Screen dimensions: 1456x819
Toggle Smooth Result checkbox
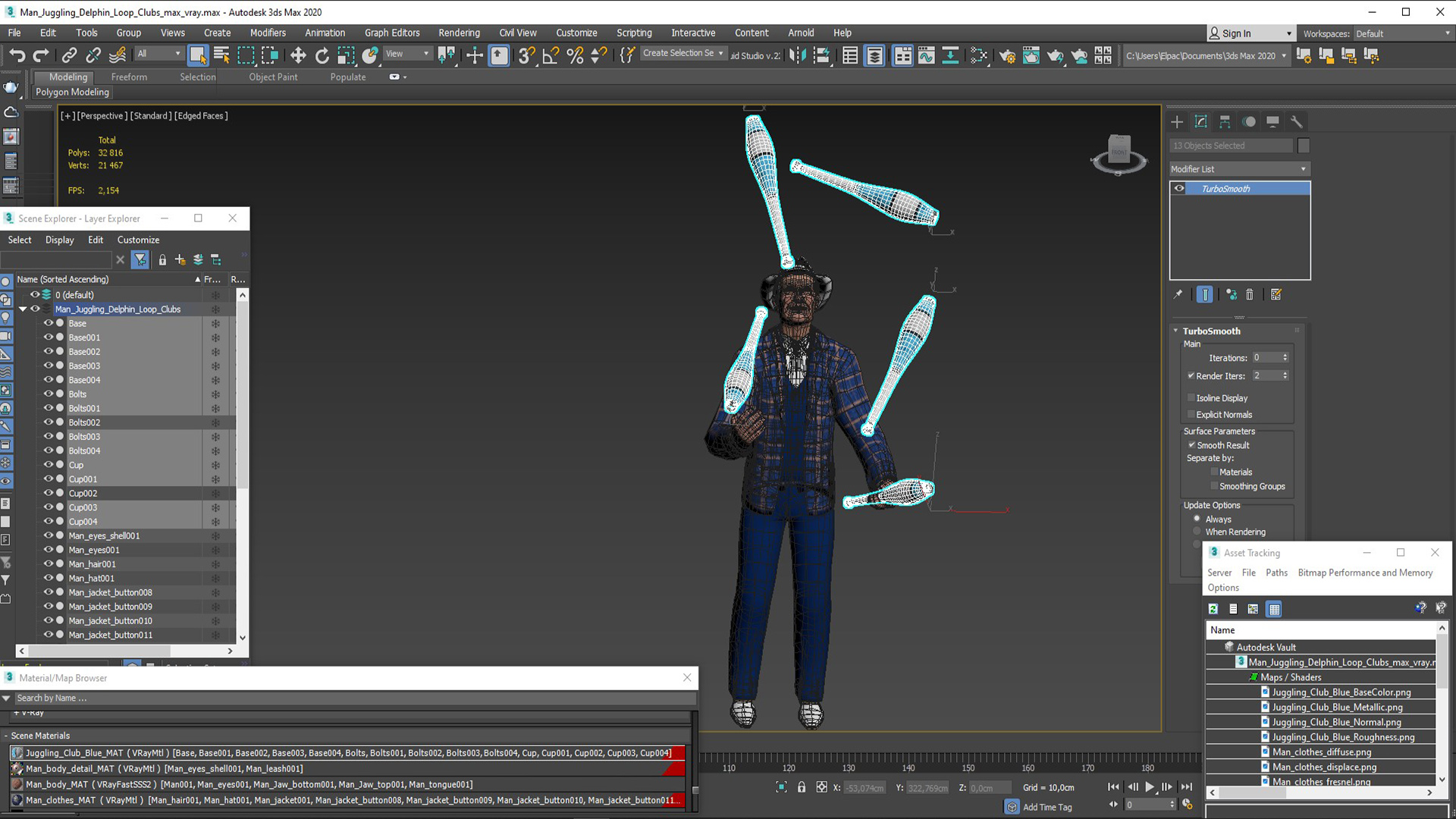coord(1191,445)
